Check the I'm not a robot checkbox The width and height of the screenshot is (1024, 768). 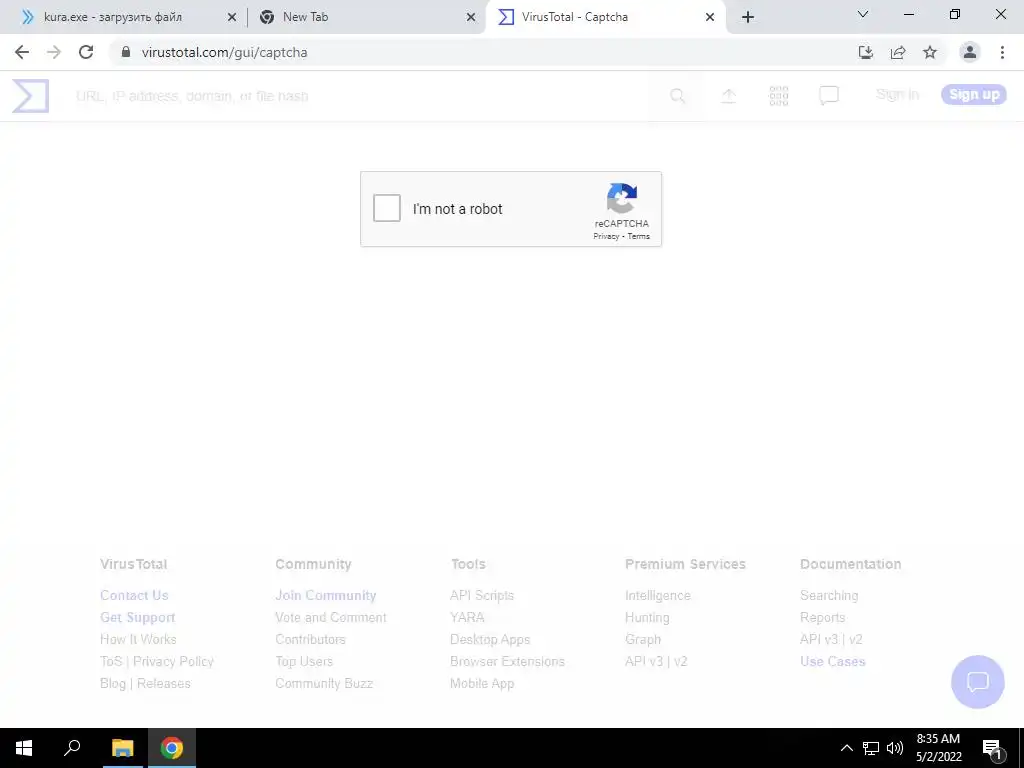pos(387,208)
